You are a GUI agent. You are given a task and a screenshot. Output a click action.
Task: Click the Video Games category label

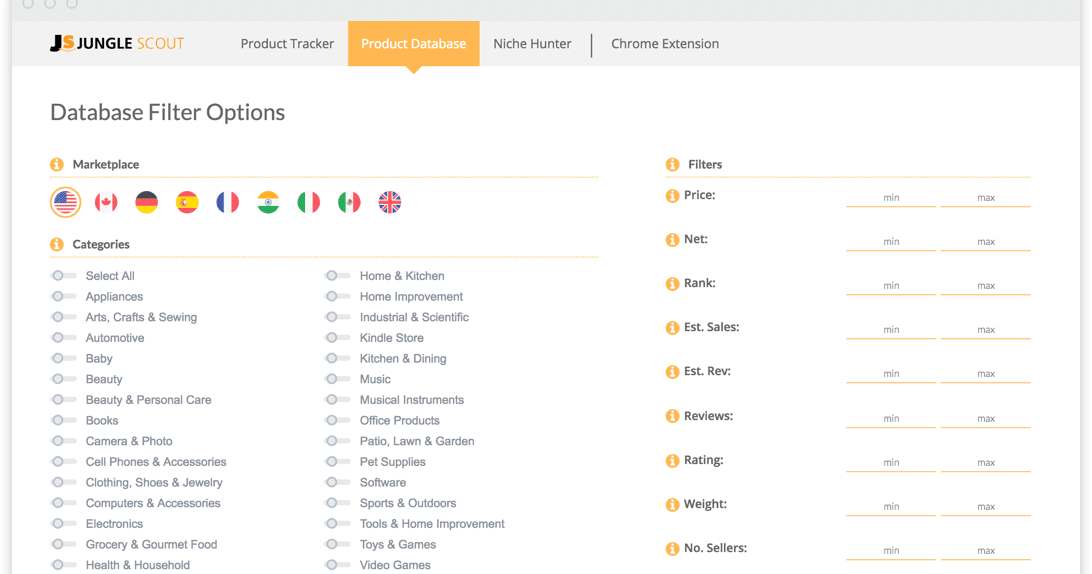[395, 565]
